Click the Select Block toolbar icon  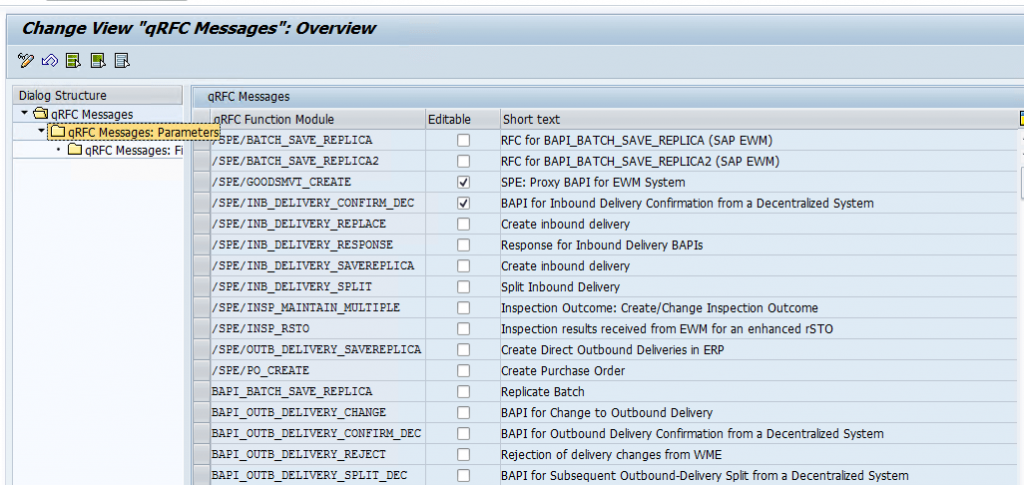coord(98,61)
